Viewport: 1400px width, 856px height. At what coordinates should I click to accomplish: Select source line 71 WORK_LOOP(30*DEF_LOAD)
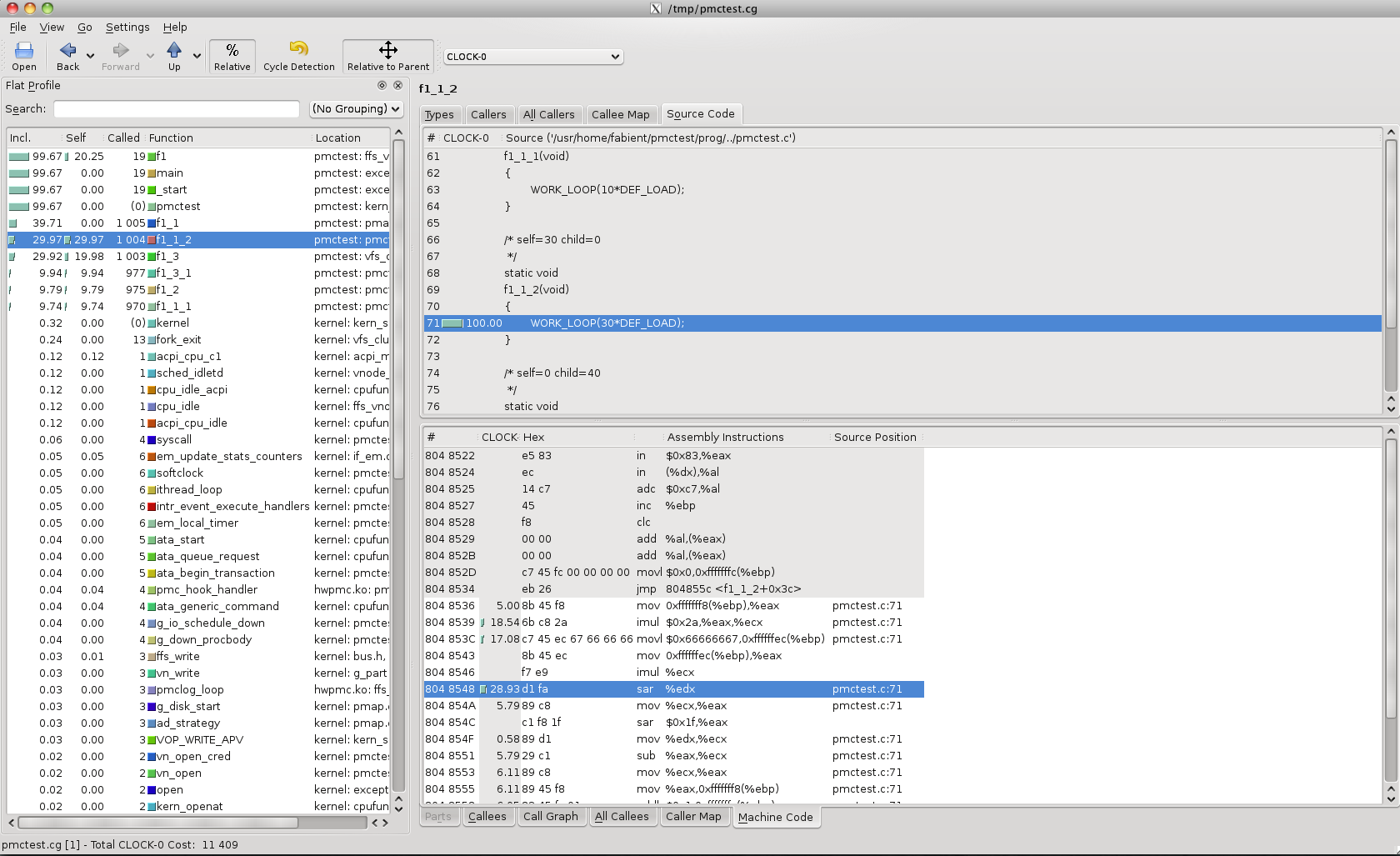pyautogui.click(x=902, y=323)
